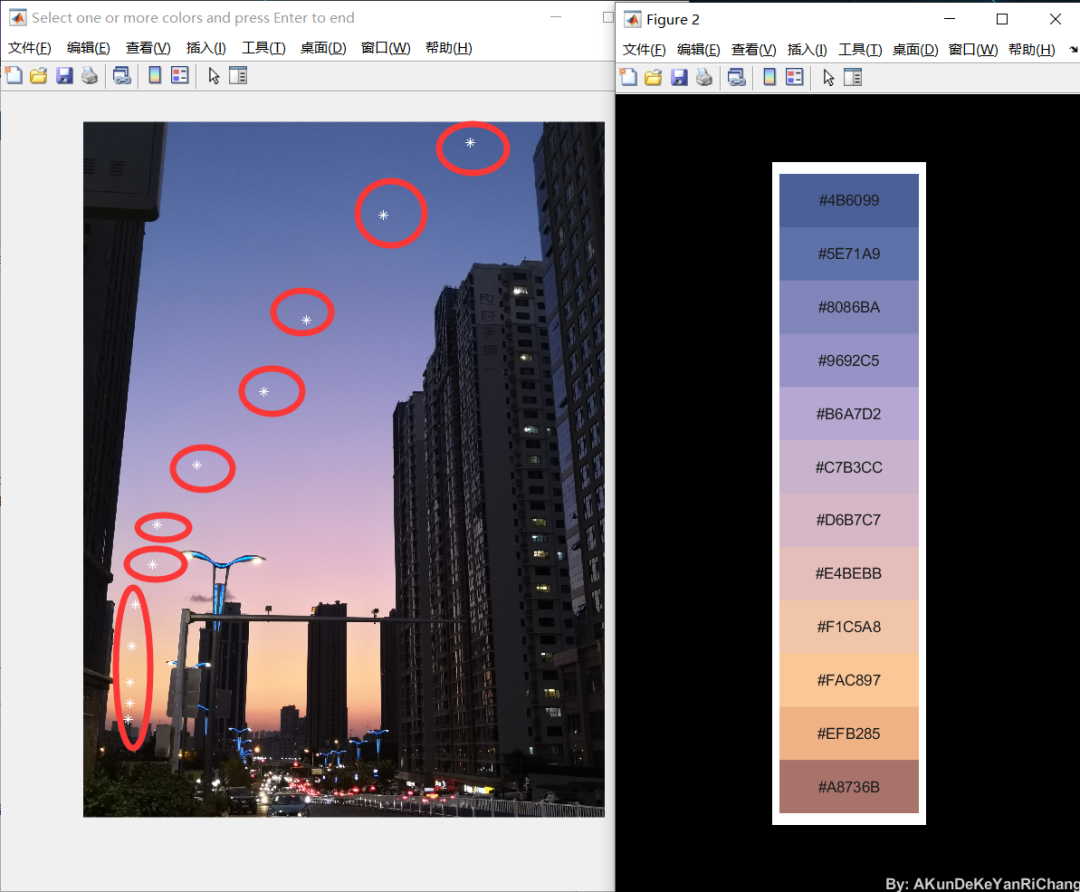Minimize the Figure 2 window
The width and height of the screenshot is (1080, 892).
(x=949, y=19)
